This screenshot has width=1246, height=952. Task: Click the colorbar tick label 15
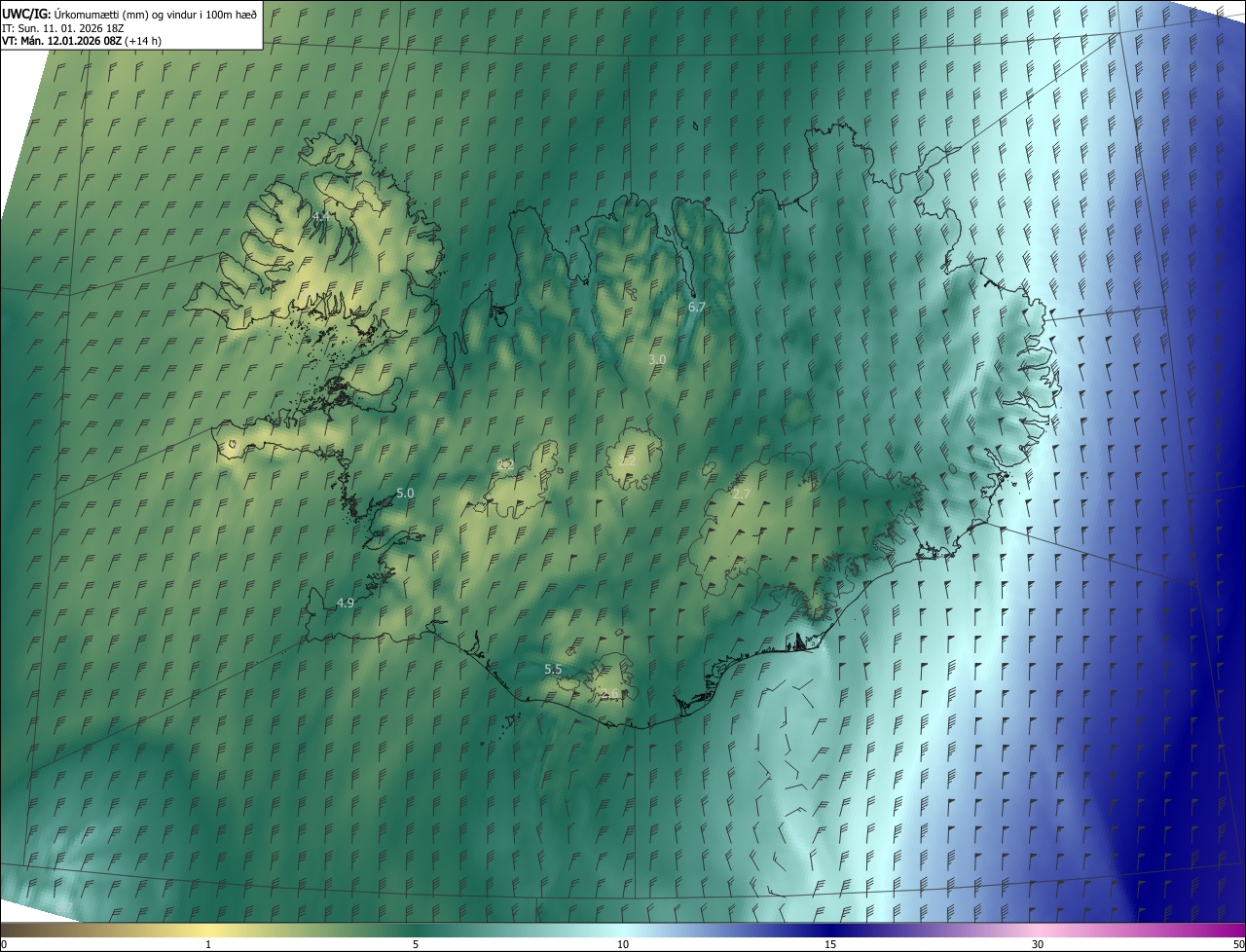click(x=830, y=945)
